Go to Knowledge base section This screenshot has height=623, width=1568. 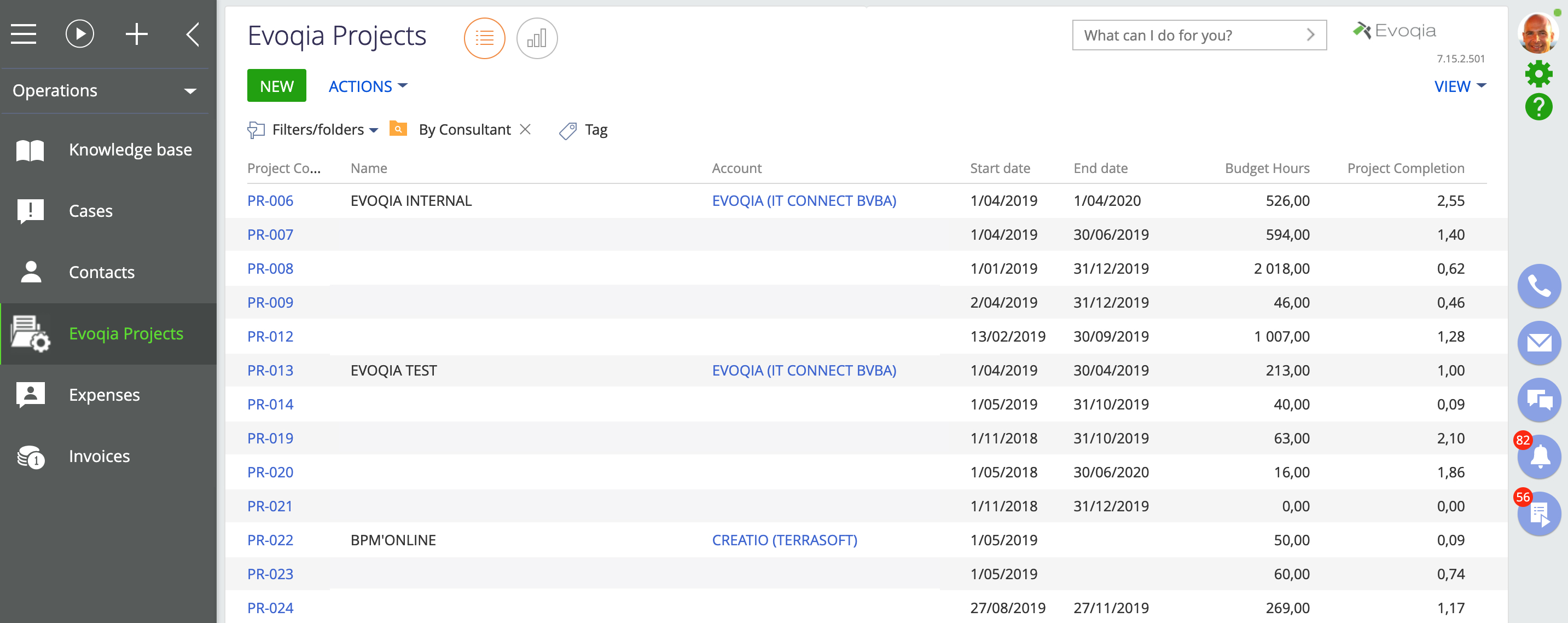pos(130,150)
